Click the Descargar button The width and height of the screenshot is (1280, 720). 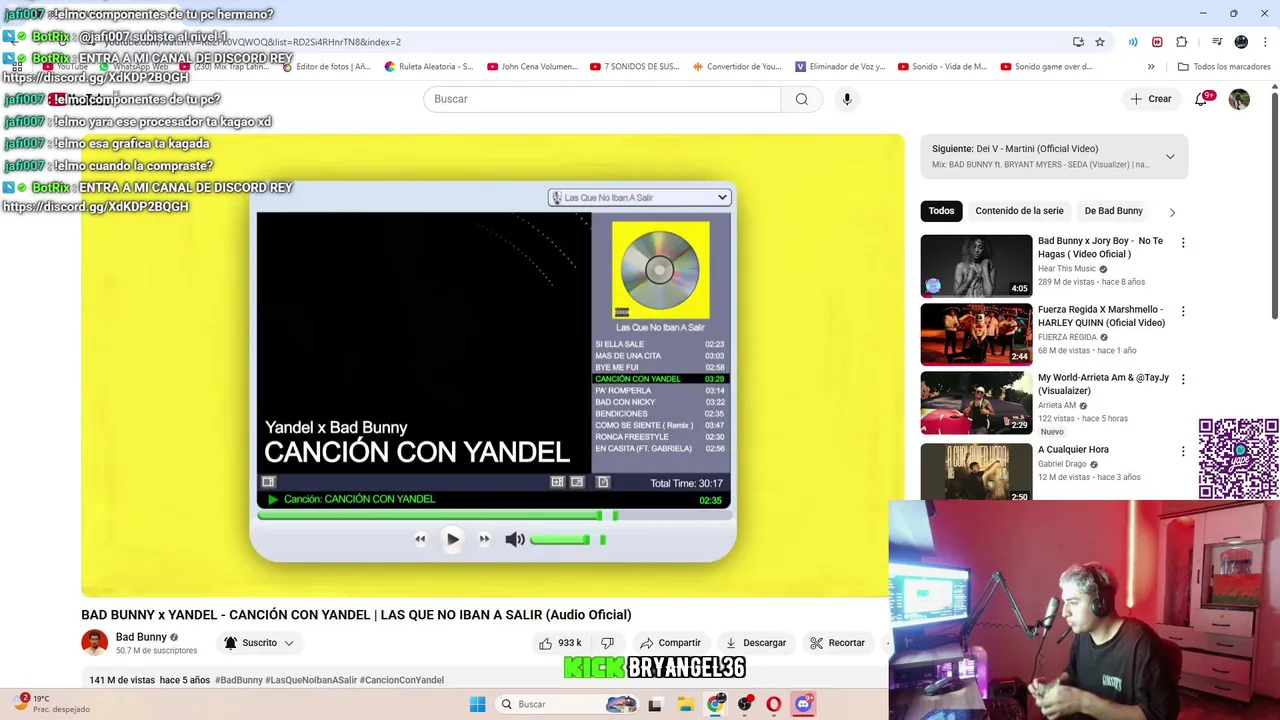[x=755, y=643]
